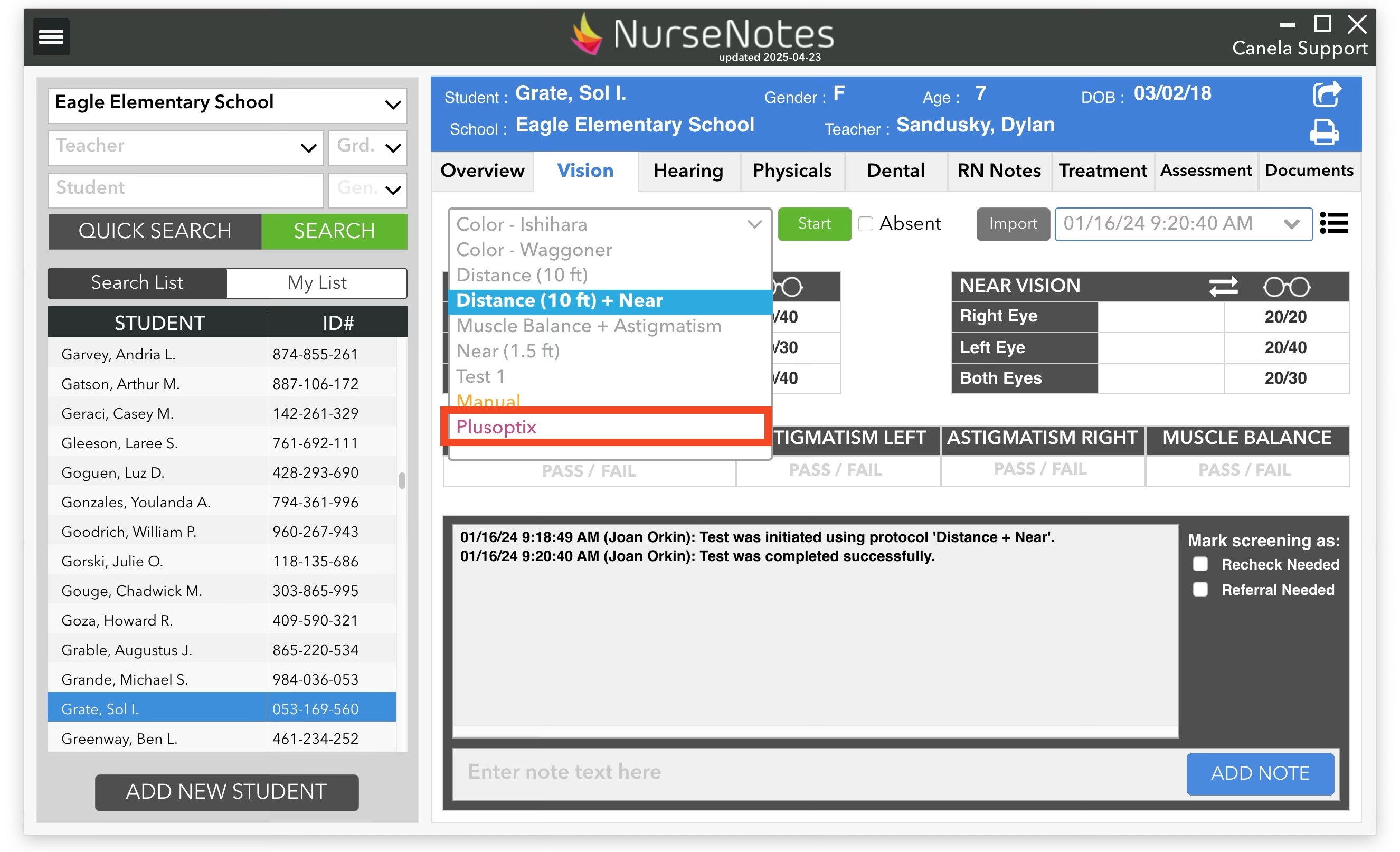
Task: Click the maximize window icon
Action: (1322, 24)
